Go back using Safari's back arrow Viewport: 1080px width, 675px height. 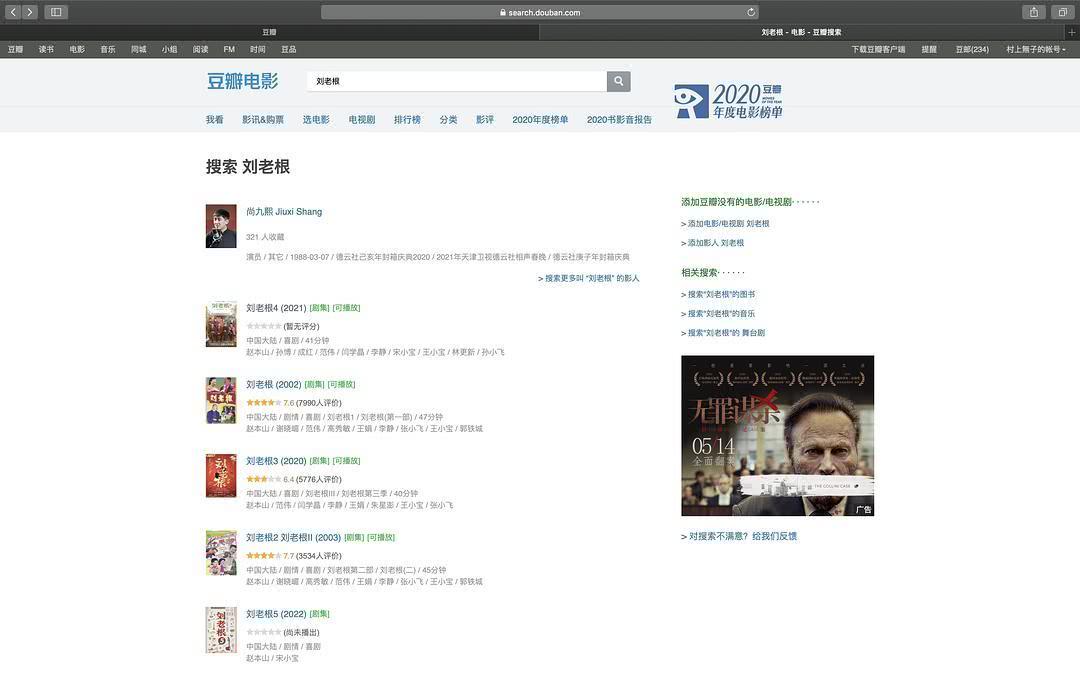(x=13, y=12)
